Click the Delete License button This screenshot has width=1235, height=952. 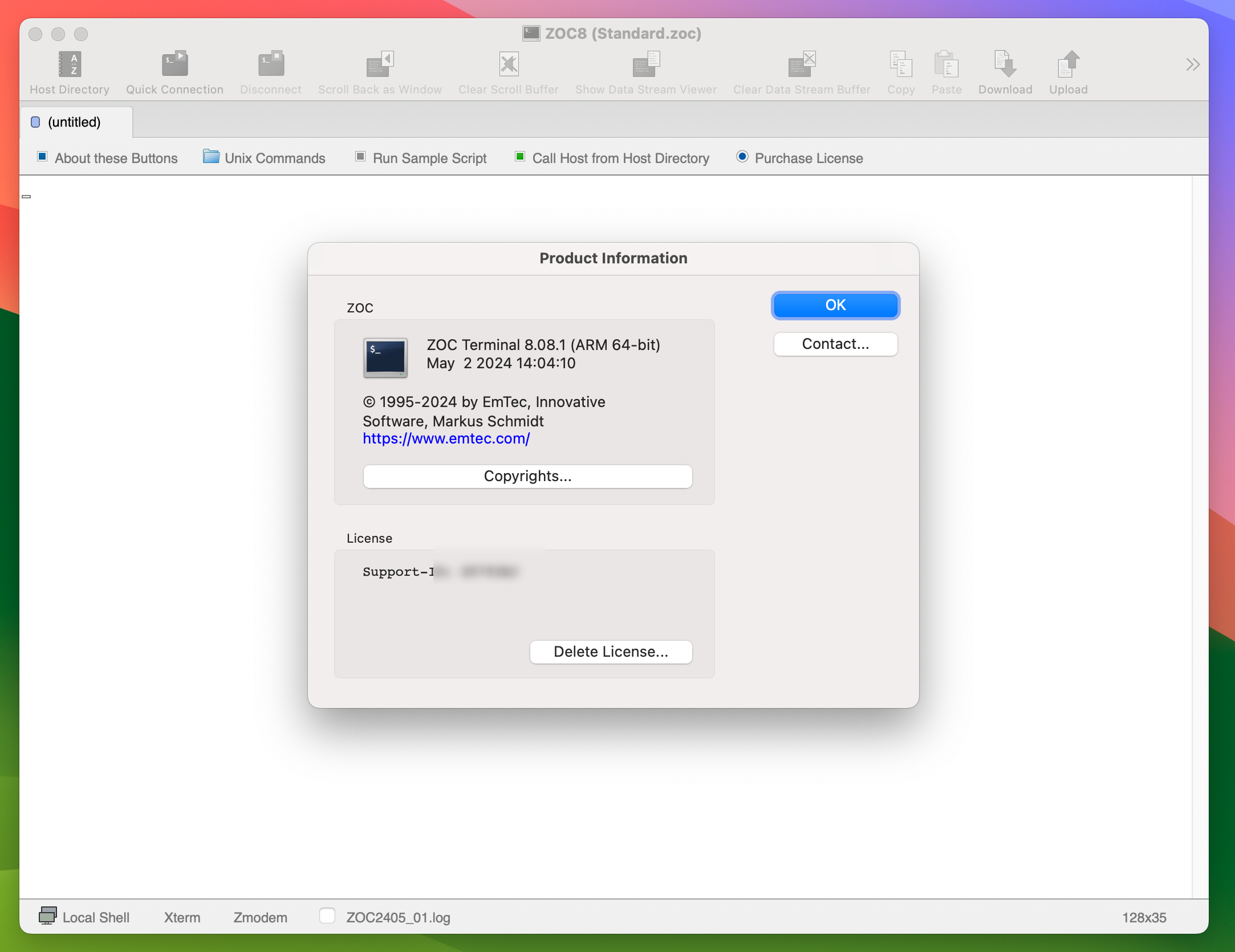[x=611, y=651]
